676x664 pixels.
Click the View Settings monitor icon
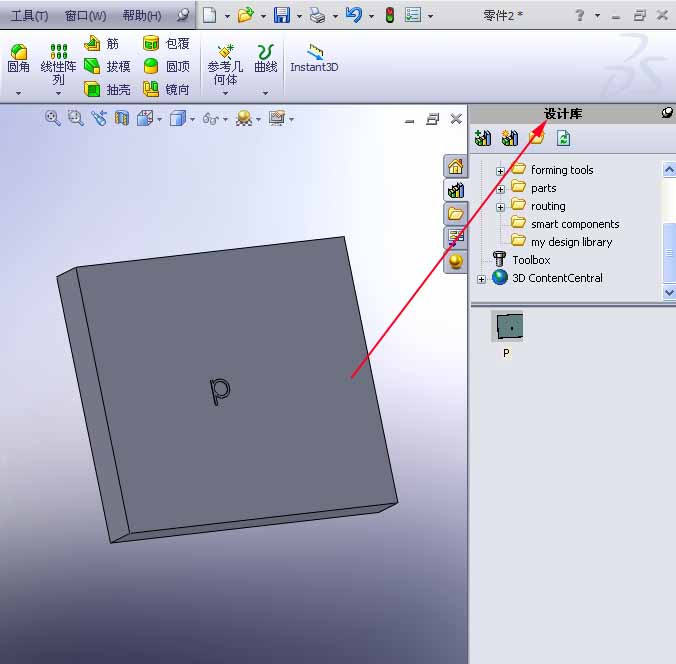[277, 118]
